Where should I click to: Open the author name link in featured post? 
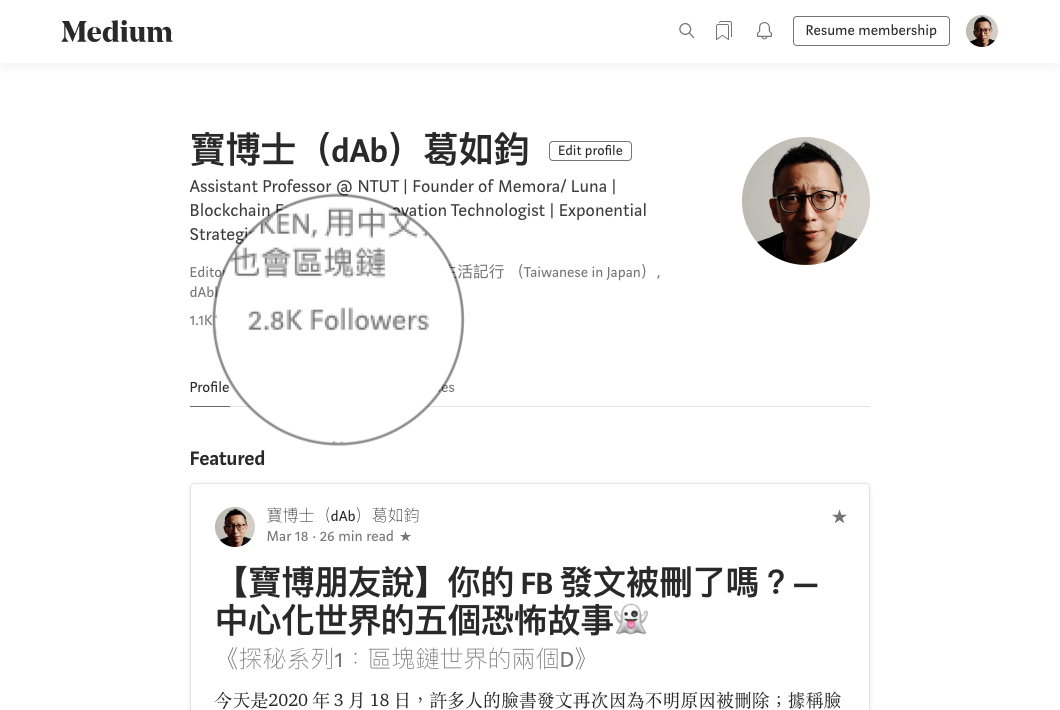(x=343, y=515)
